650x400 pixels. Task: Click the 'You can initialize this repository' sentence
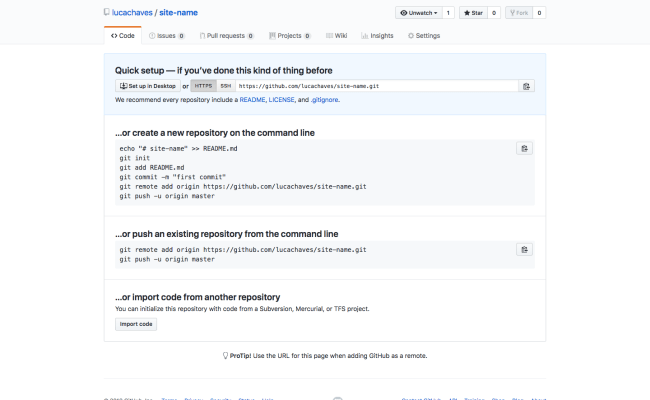[242, 309]
